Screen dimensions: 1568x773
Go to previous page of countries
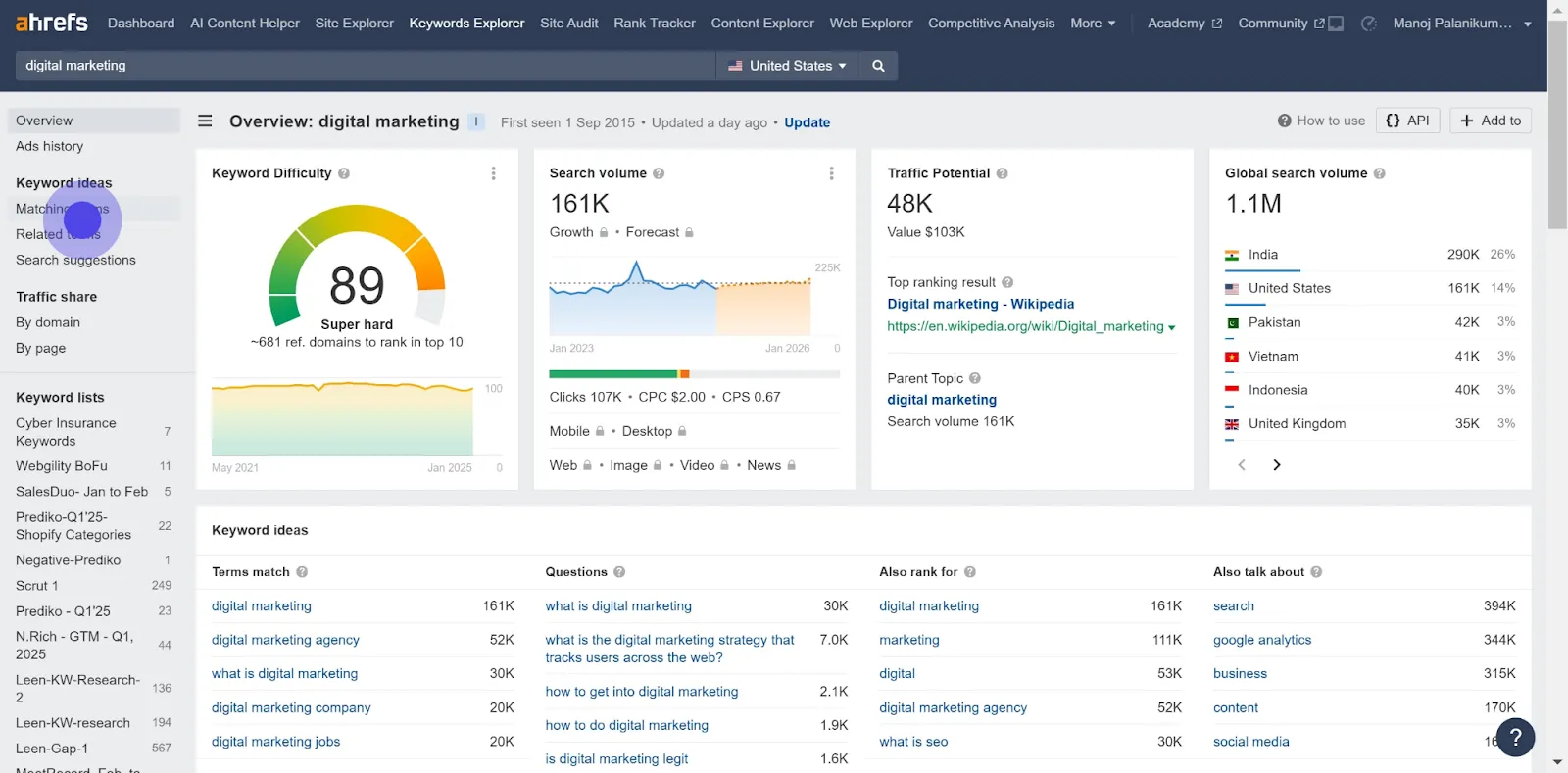pyautogui.click(x=1242, y=465)
